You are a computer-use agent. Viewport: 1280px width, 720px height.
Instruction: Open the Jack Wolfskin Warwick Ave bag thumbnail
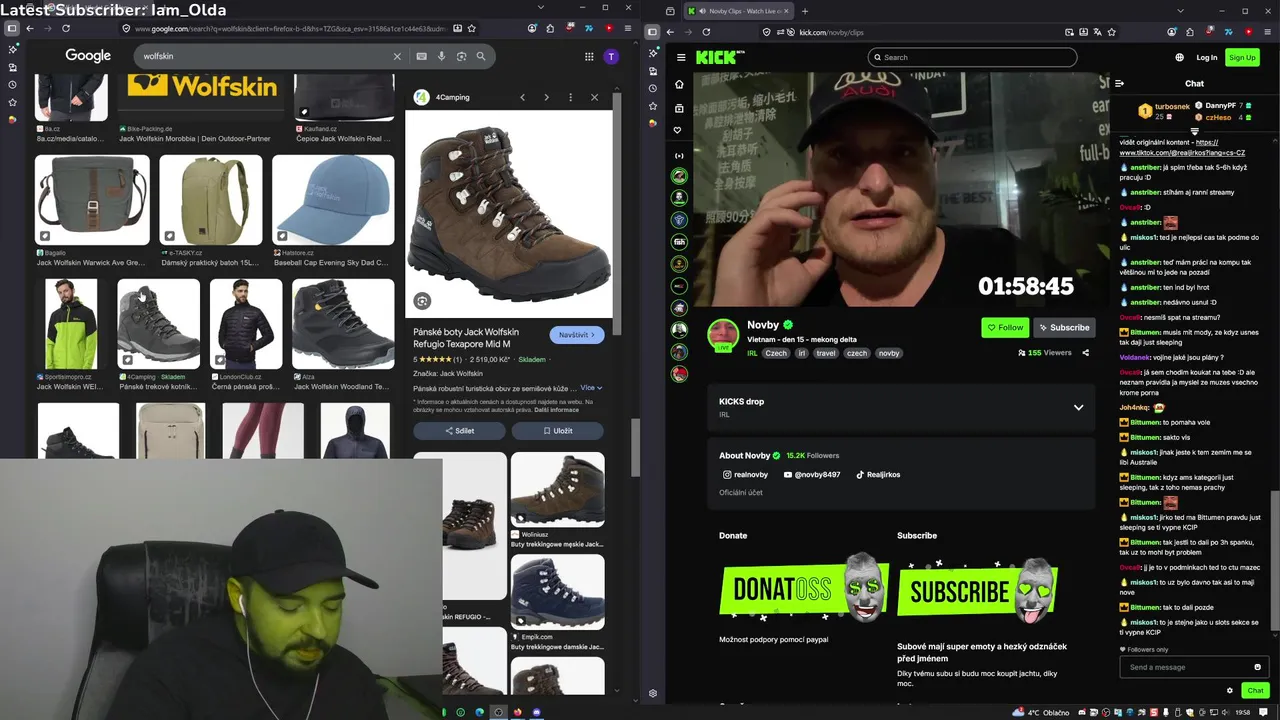(92, 200)
